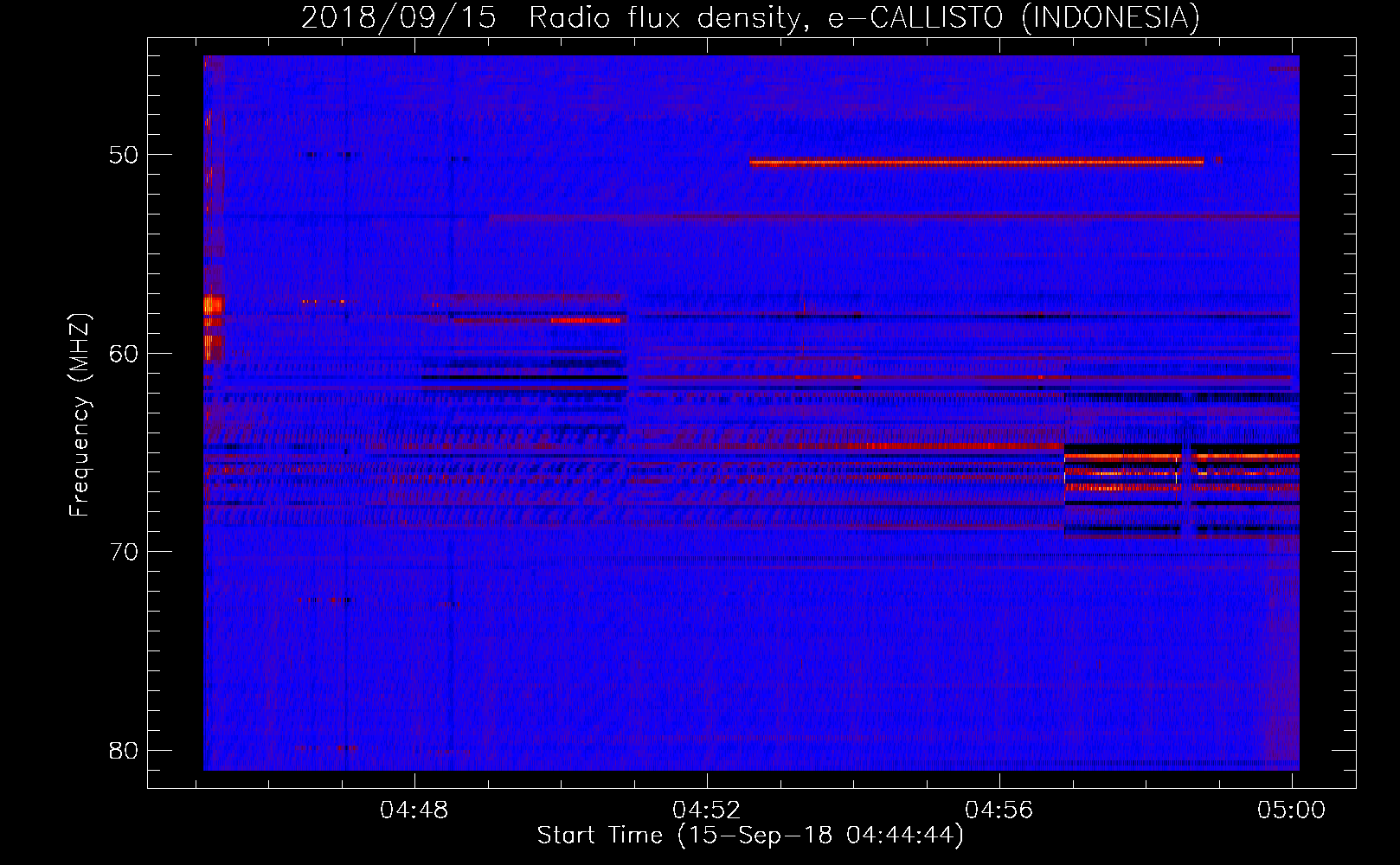Click the "Frequency (MHZ)" axis label
This screenshot has height=865, width=1400.
[79, 415]
